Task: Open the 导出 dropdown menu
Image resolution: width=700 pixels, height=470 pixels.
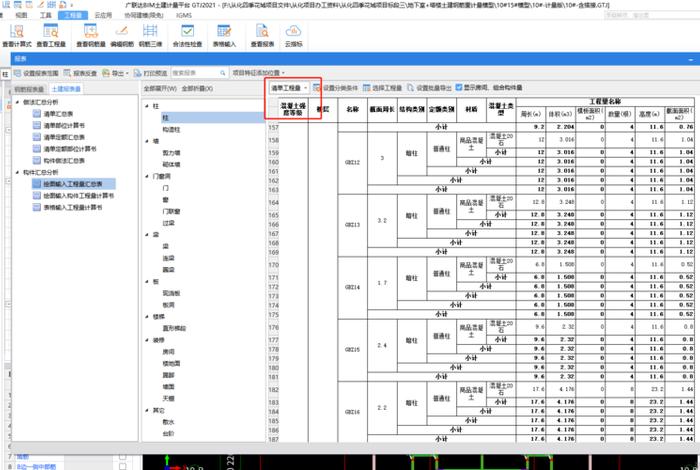Action: [115, 73]
